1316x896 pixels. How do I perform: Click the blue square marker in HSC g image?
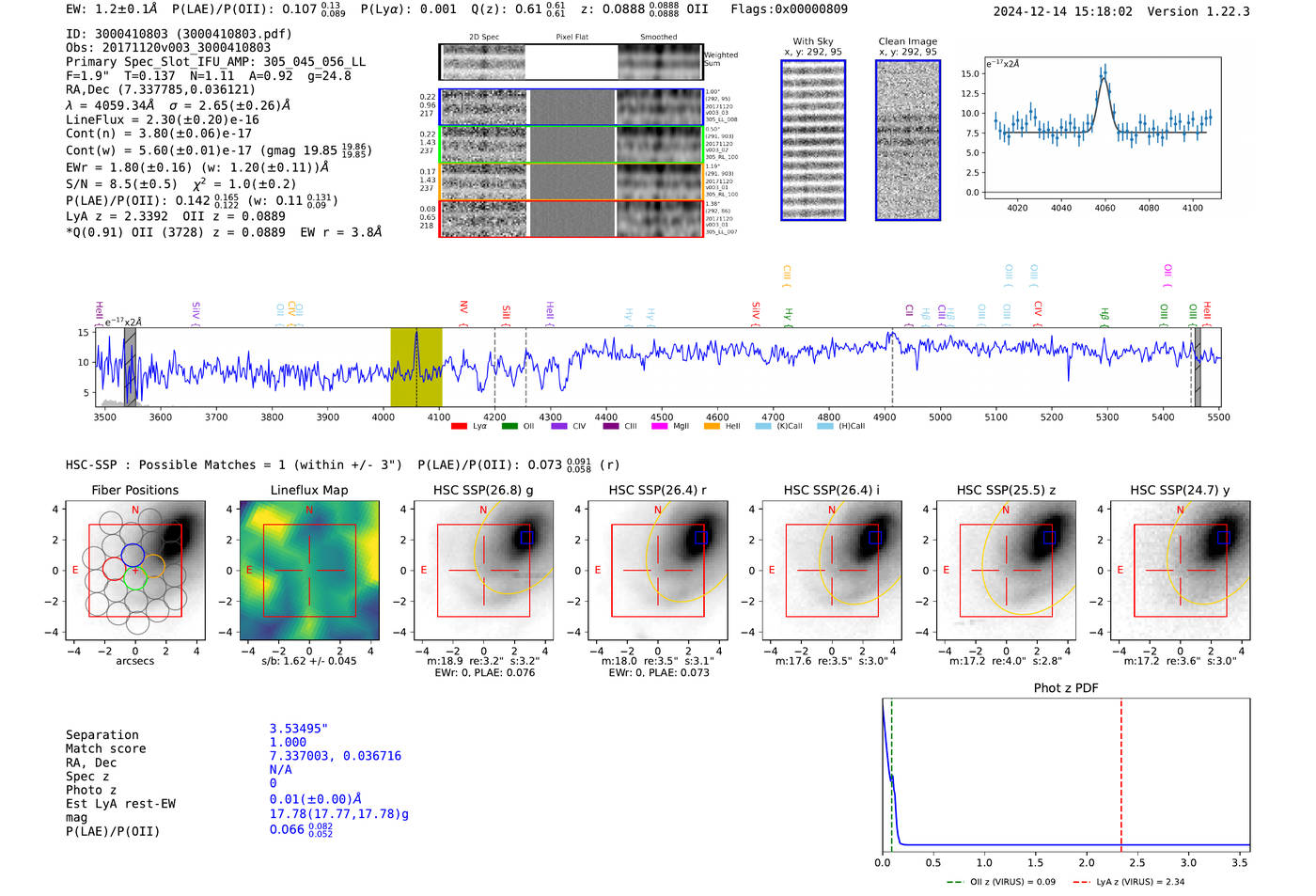(x=526, y=537)
